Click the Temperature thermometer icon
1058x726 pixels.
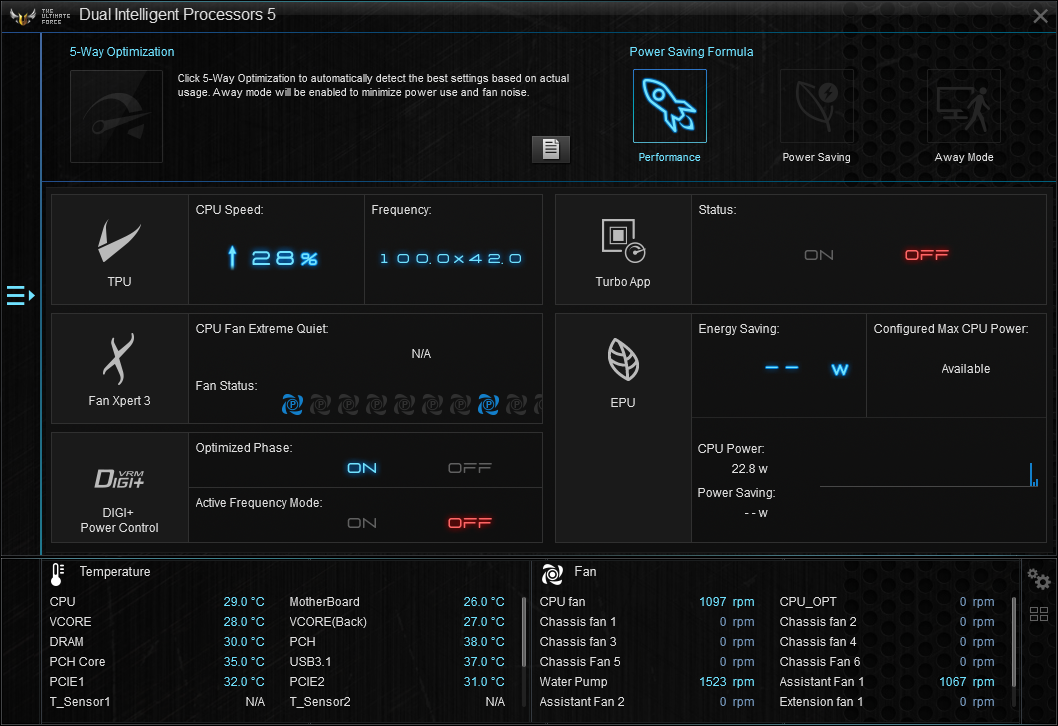coord(57,574)
